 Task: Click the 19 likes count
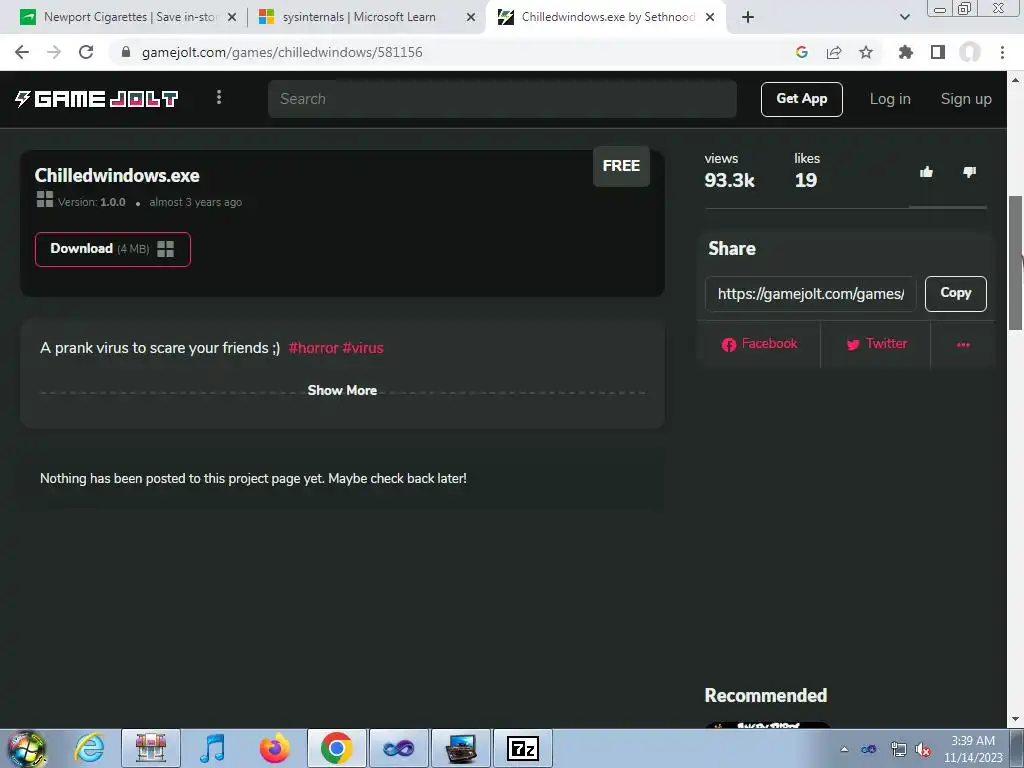[806, 180]
